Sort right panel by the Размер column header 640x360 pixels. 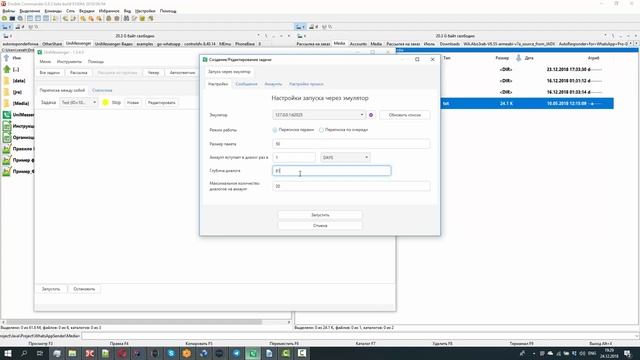(502, 58)
